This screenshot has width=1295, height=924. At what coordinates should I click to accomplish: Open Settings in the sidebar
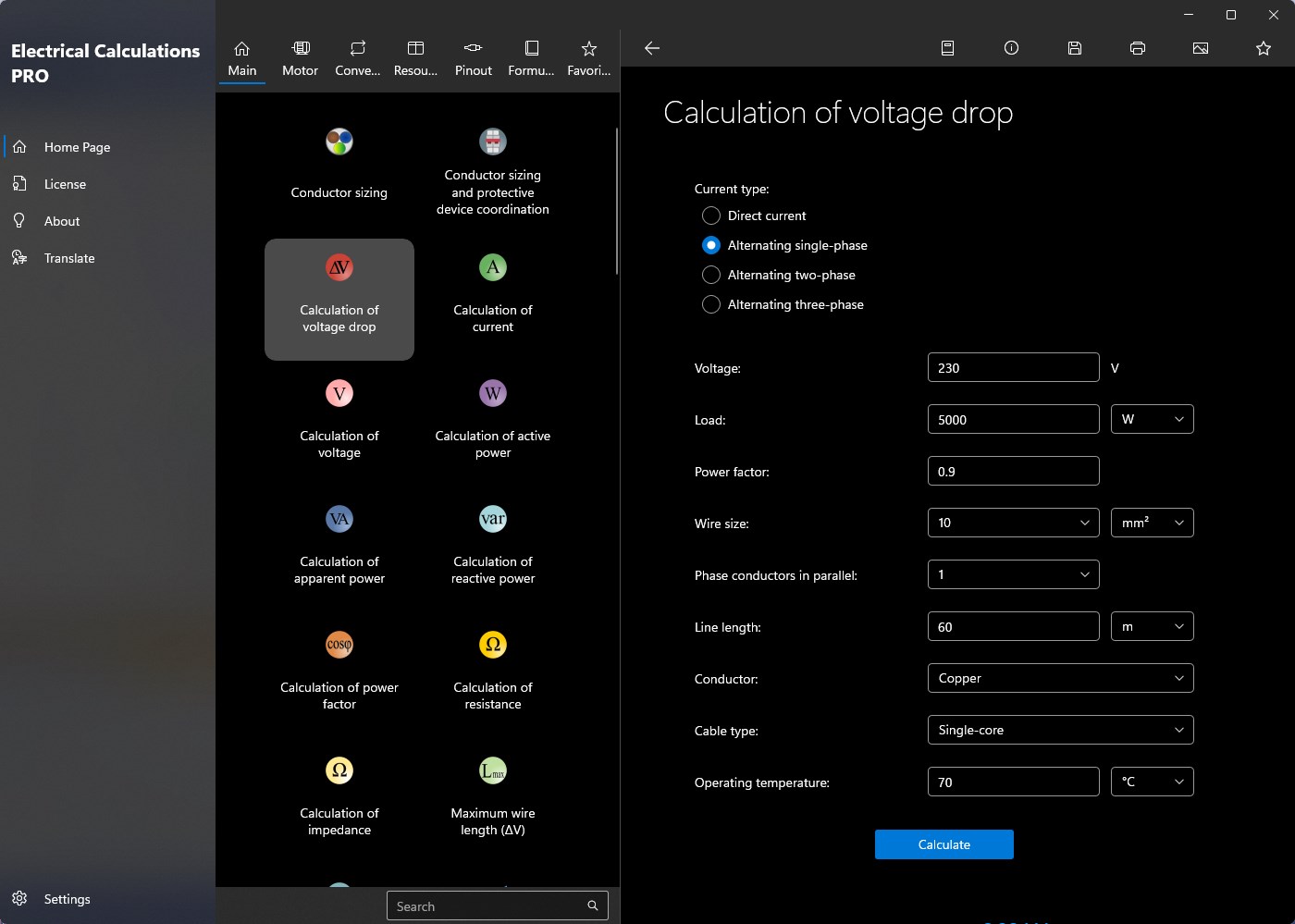pyautogui.click(x=108, y=899)
